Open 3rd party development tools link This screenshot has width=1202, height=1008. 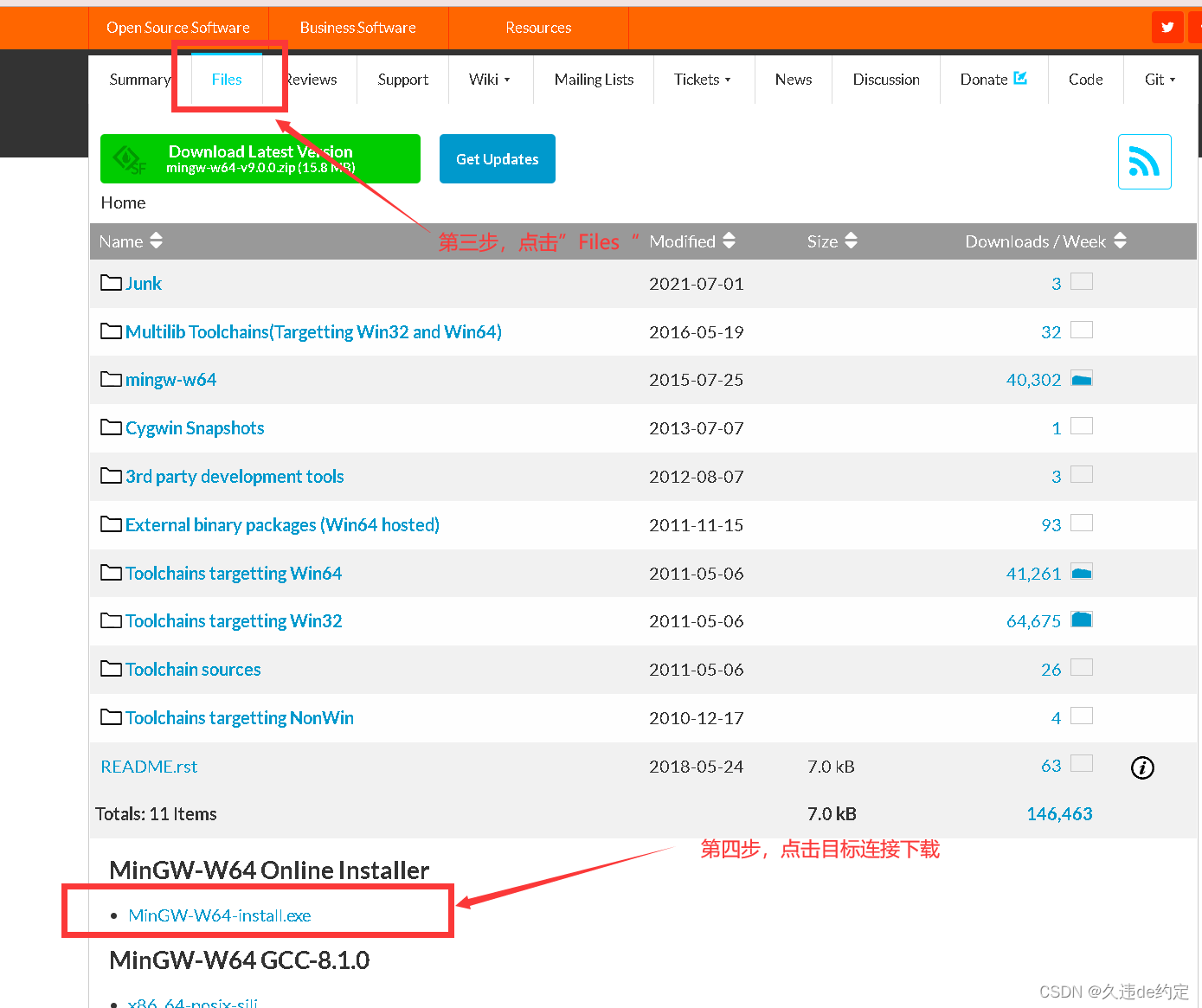(235, 477)
